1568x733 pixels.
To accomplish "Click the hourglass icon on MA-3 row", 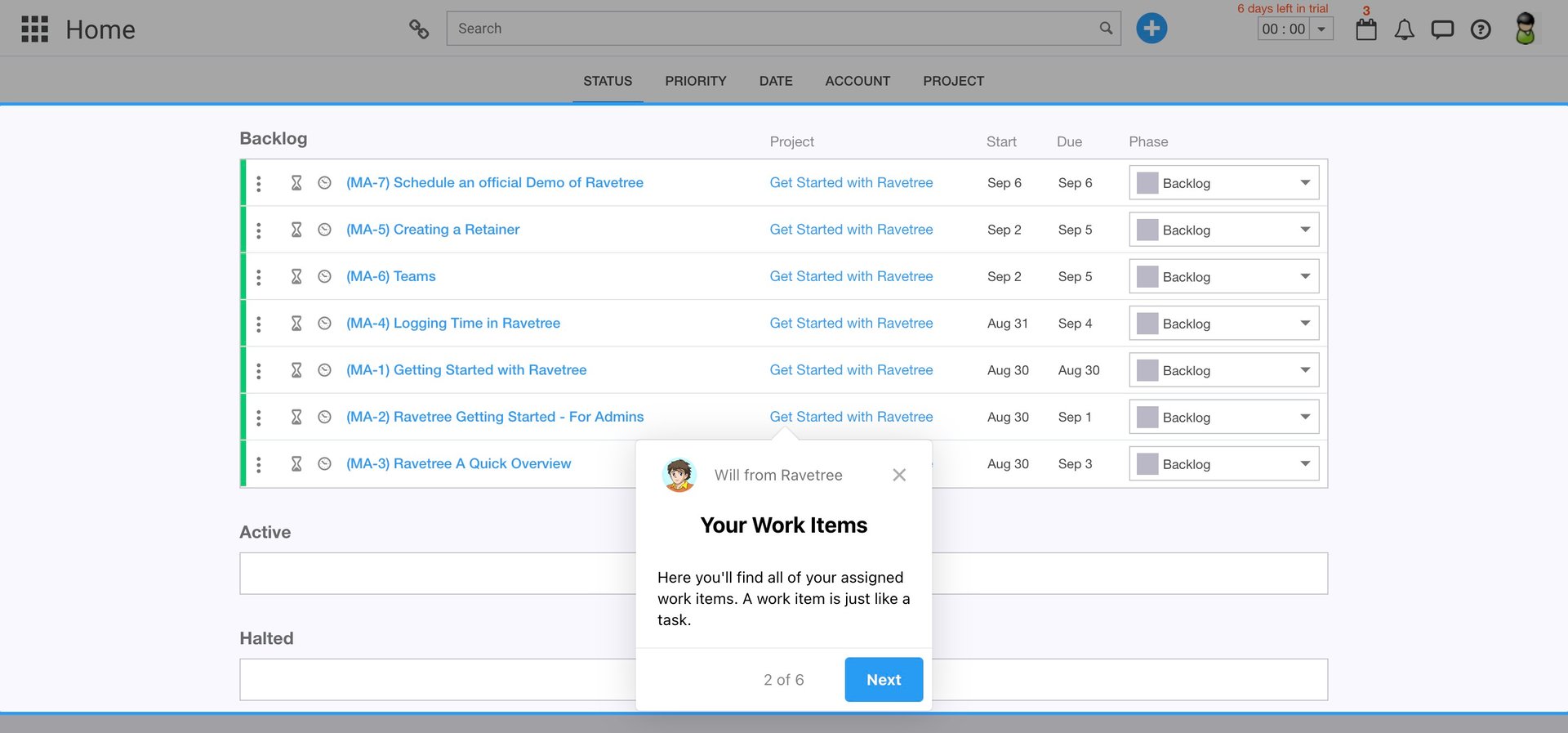I will pos(296,463).
